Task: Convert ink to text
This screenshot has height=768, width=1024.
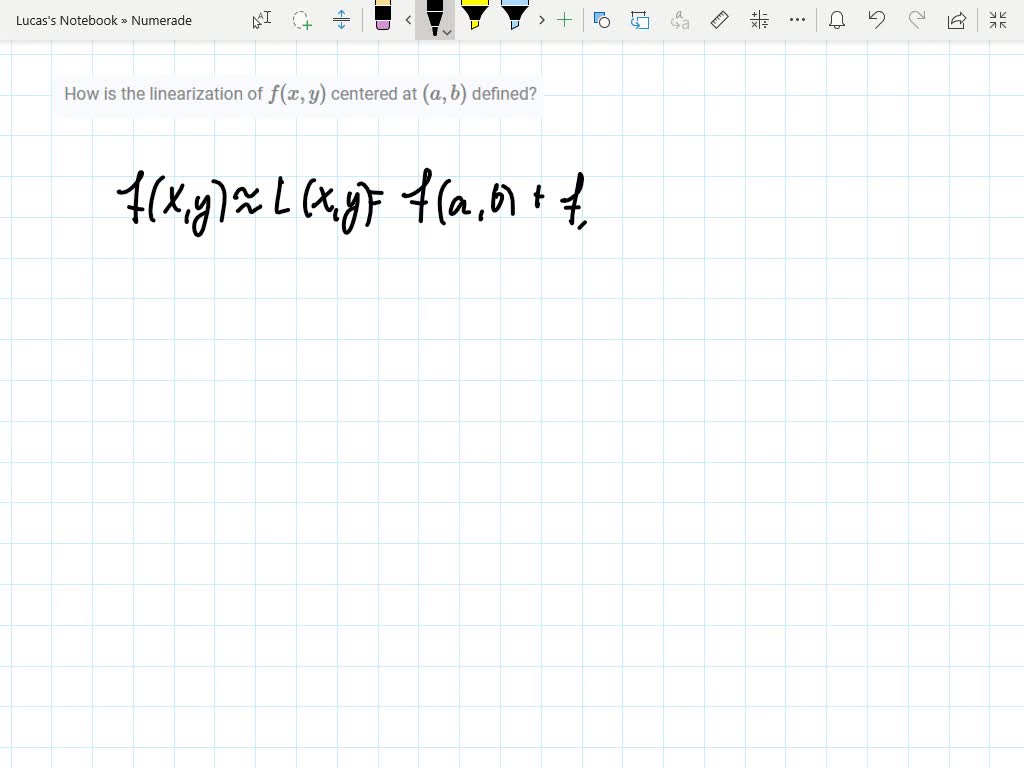Action: coord(678,20)
